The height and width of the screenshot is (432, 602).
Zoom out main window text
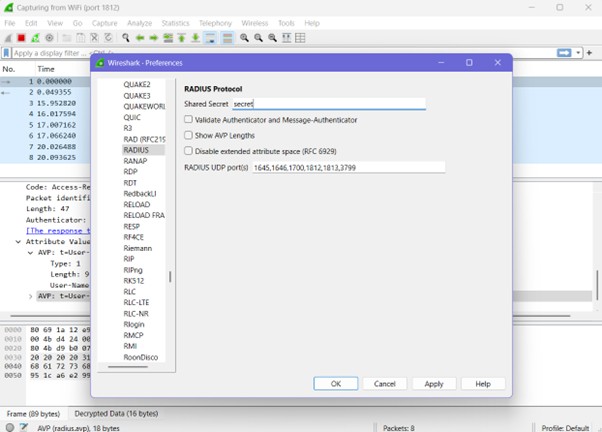click(x=258, y=38)
